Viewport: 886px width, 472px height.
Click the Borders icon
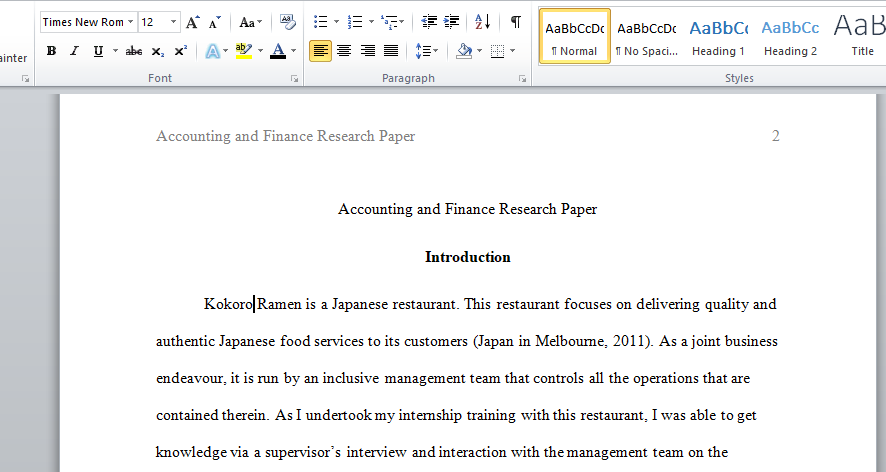(497, 51)
